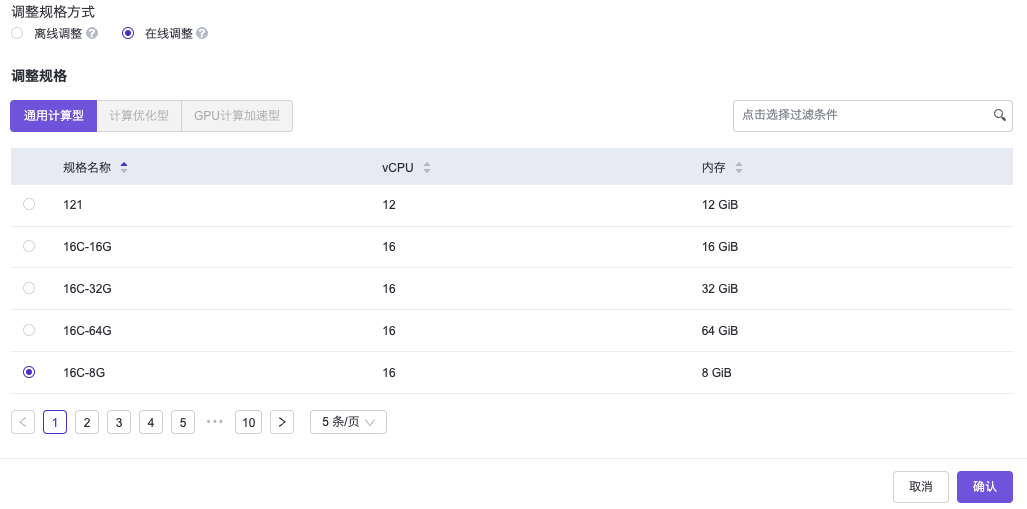Choose the 121 spec radio button
Viewport: 1027px width, 509px height.
tap(29, 204)
